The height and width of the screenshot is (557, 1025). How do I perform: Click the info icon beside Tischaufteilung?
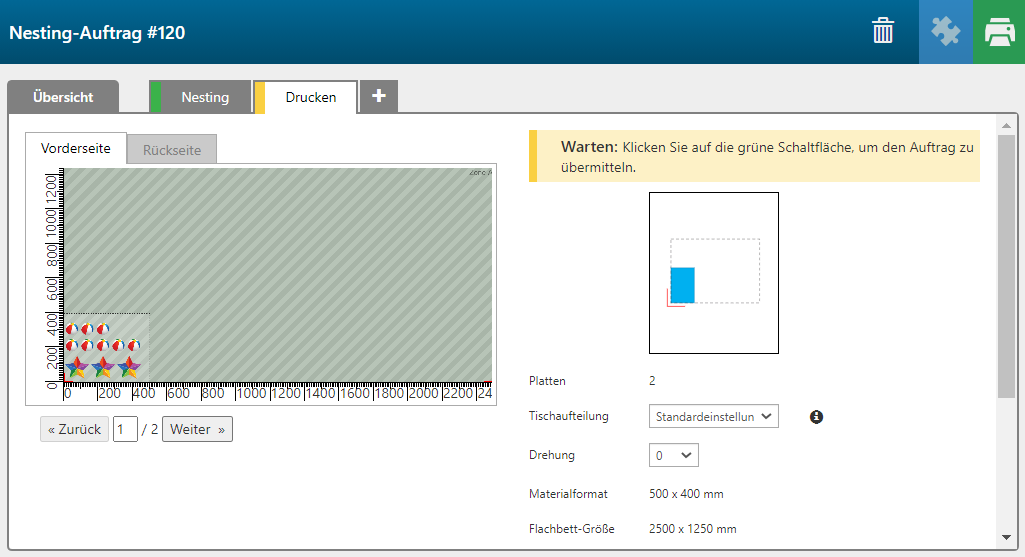click(816, 417)
